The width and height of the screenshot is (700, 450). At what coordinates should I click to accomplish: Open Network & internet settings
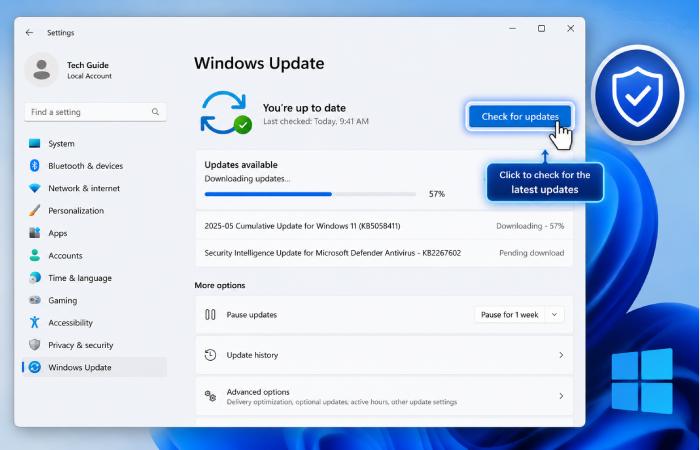click(95, 188)
